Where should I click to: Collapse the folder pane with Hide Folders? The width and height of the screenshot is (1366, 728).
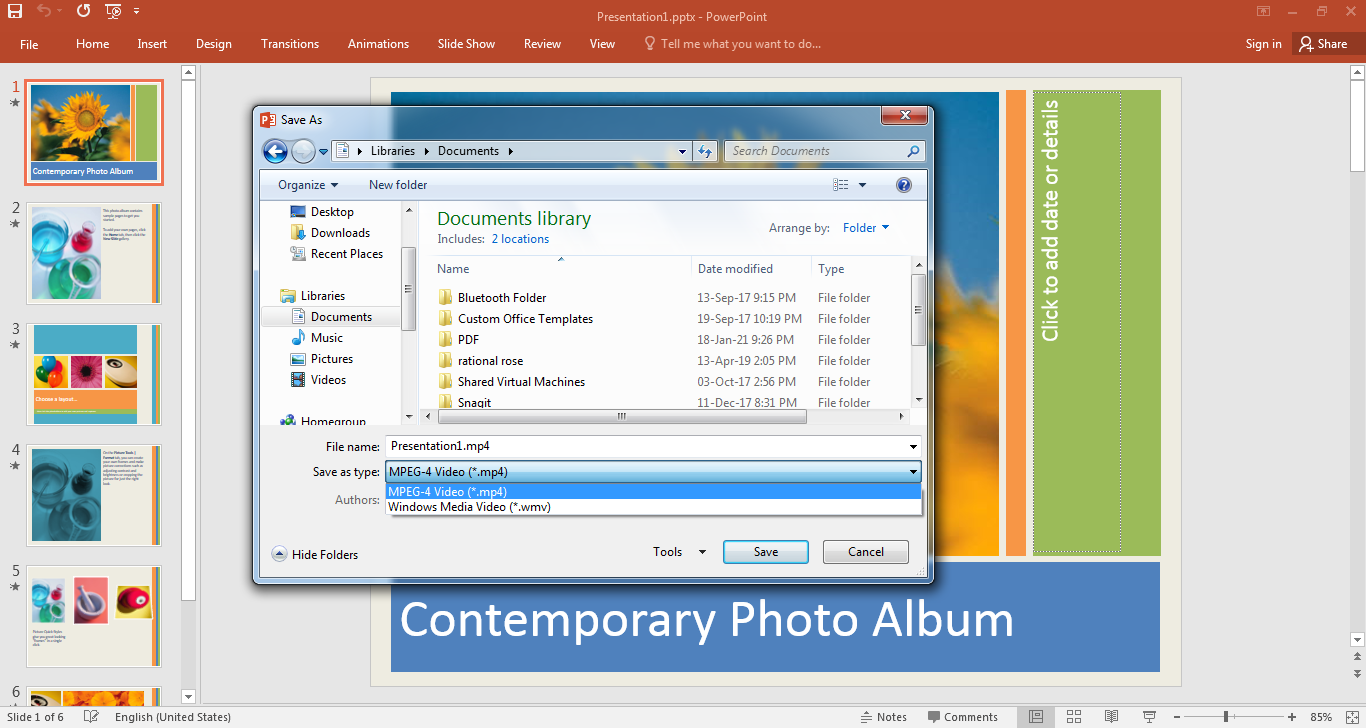click(315, 554)
